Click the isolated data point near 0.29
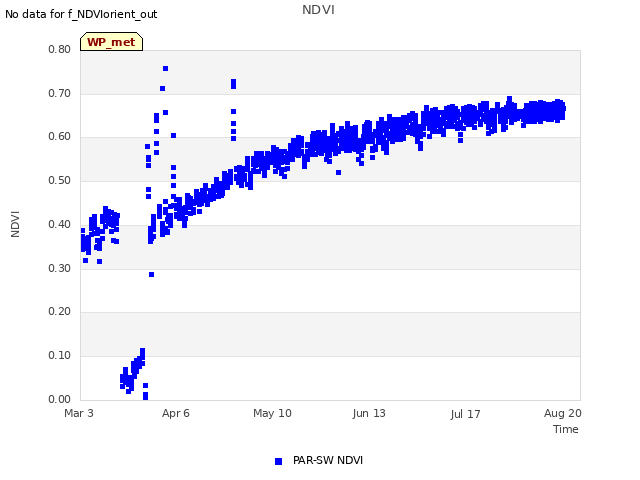 pos(151,275)
